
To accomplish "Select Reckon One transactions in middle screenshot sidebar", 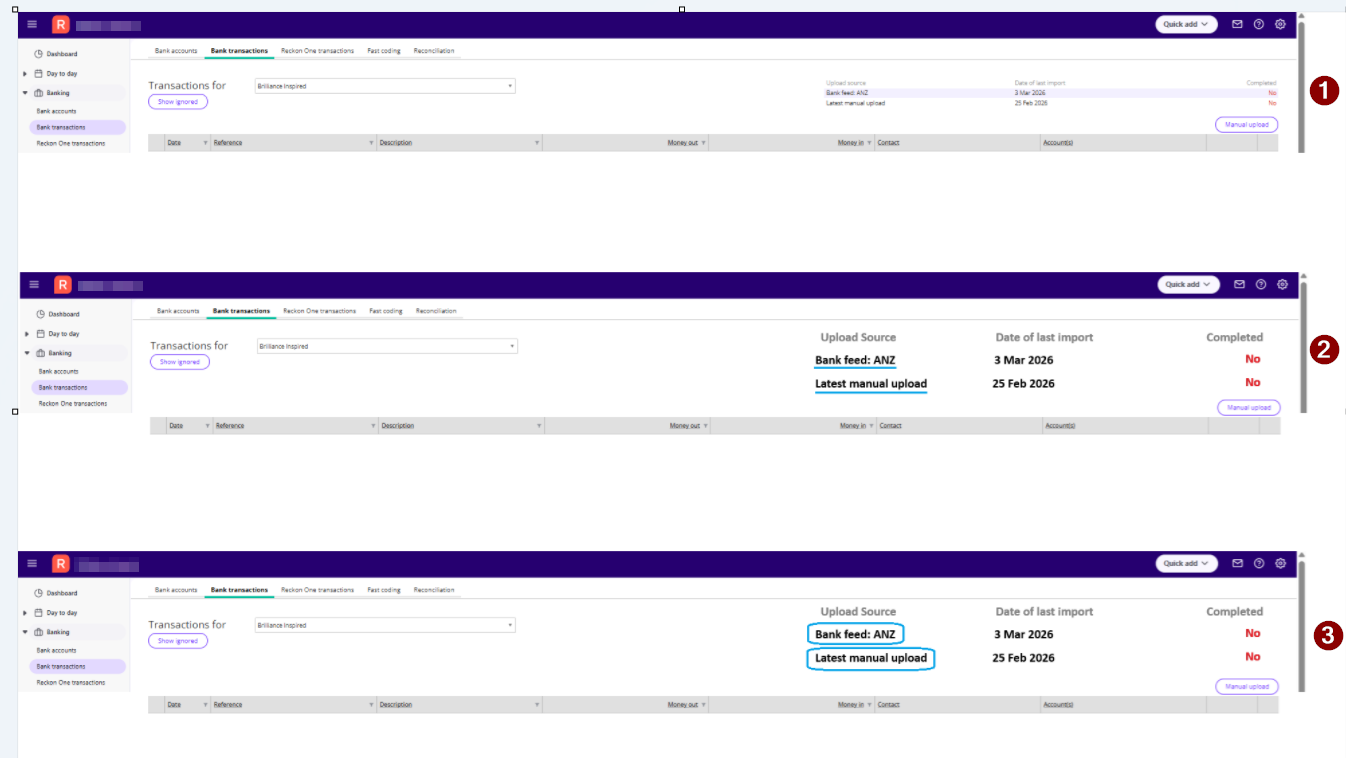I will pyautogui.click(x=72, y=403).
